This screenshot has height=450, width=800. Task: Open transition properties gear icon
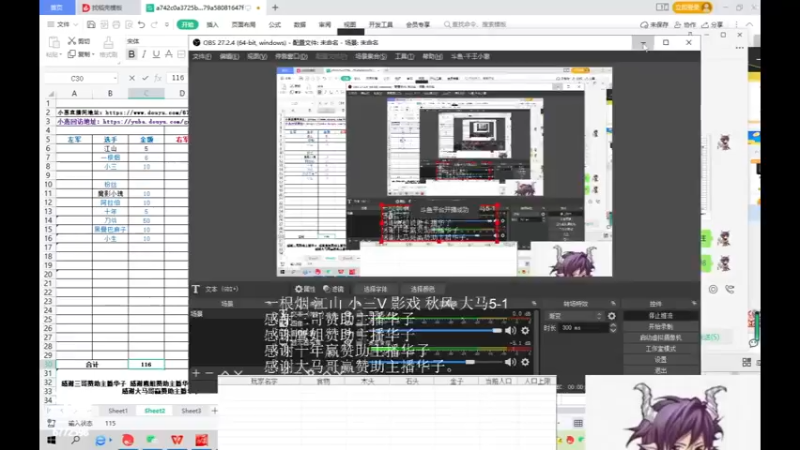pos(612,316)
